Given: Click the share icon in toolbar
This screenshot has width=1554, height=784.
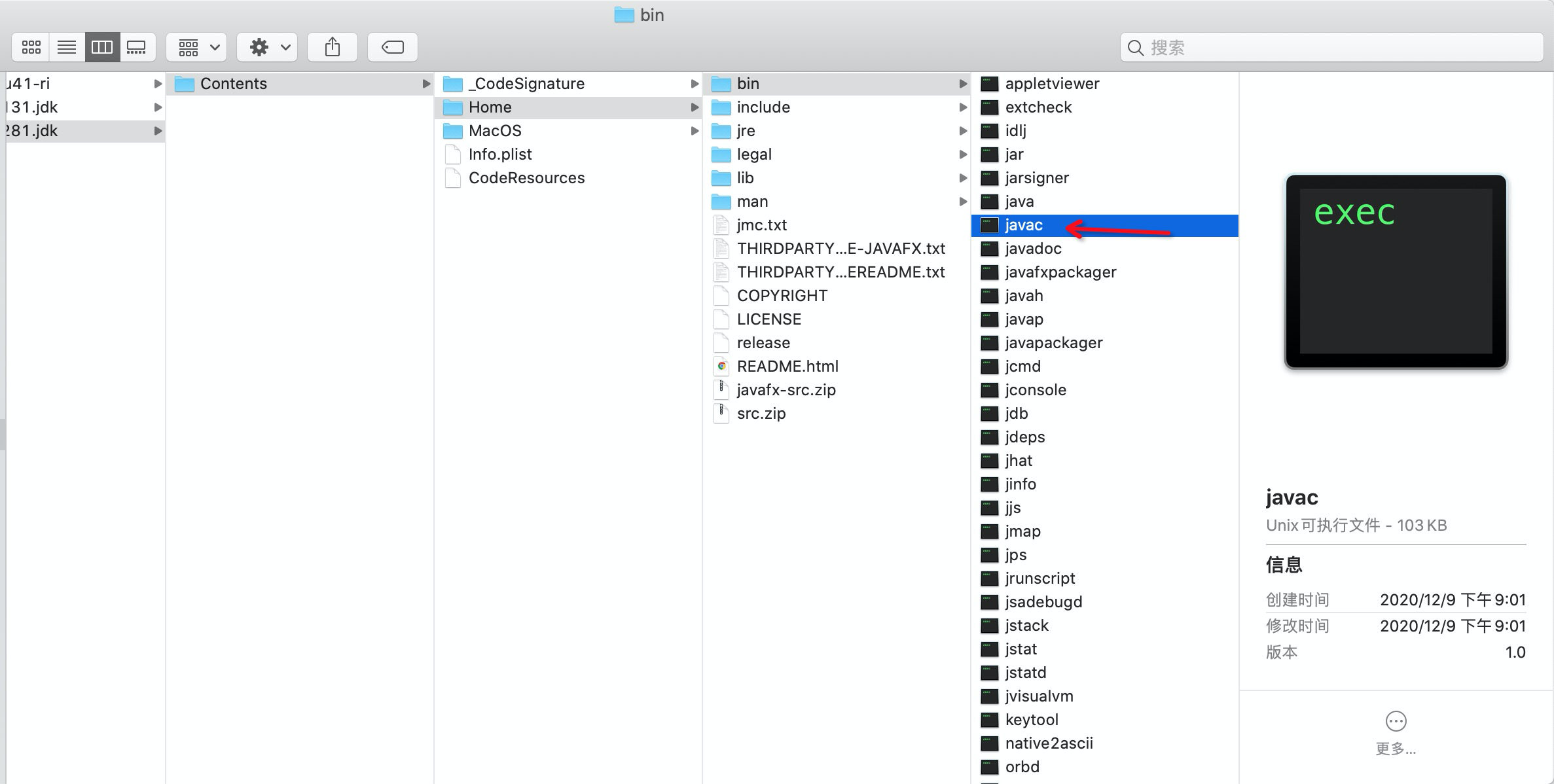Looking at the screenshot, I should [333, 47].
